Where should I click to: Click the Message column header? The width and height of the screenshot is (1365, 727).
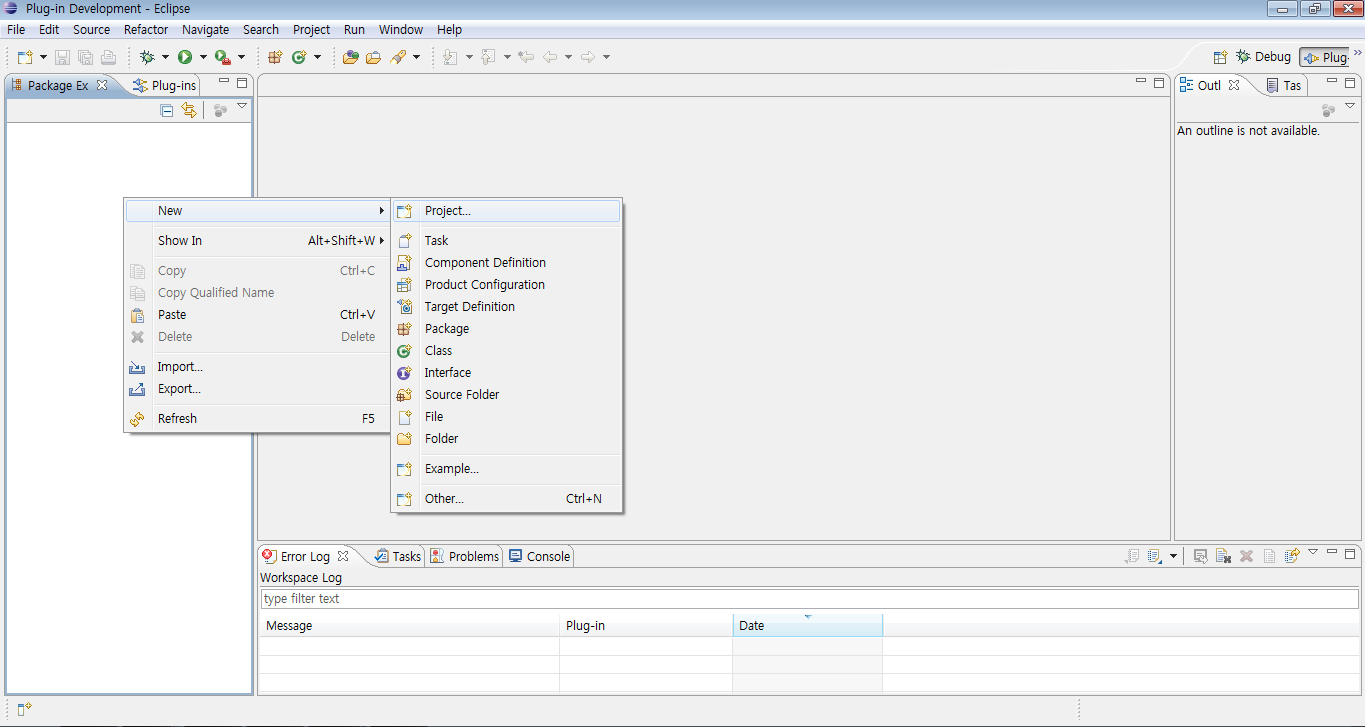point(409,626)
